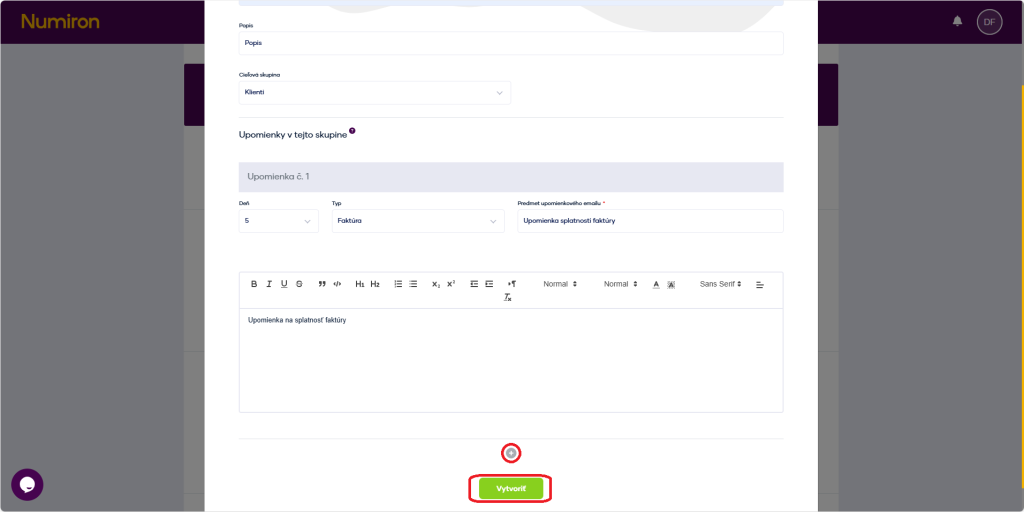The image size is (1024, 512).
Task: Apply superscript formatting
Action: [451, 284]
